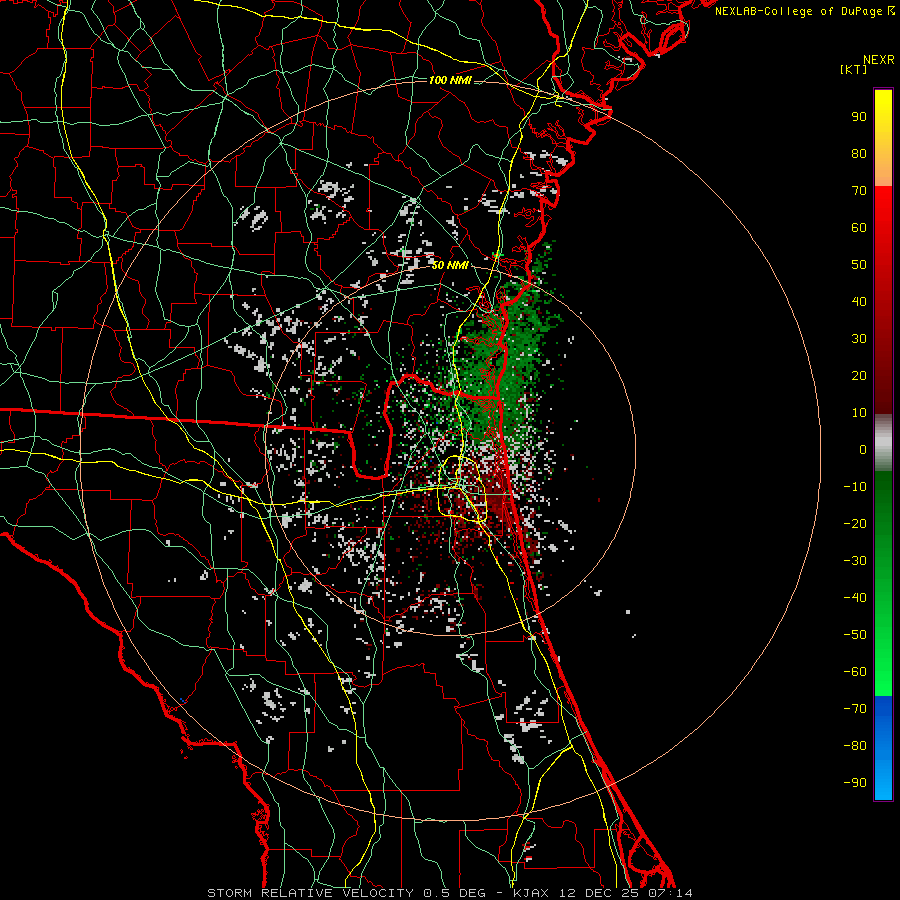The image size is (900, 900).
Task: Click the 70 value on the velocity scale
Action: 859,191
